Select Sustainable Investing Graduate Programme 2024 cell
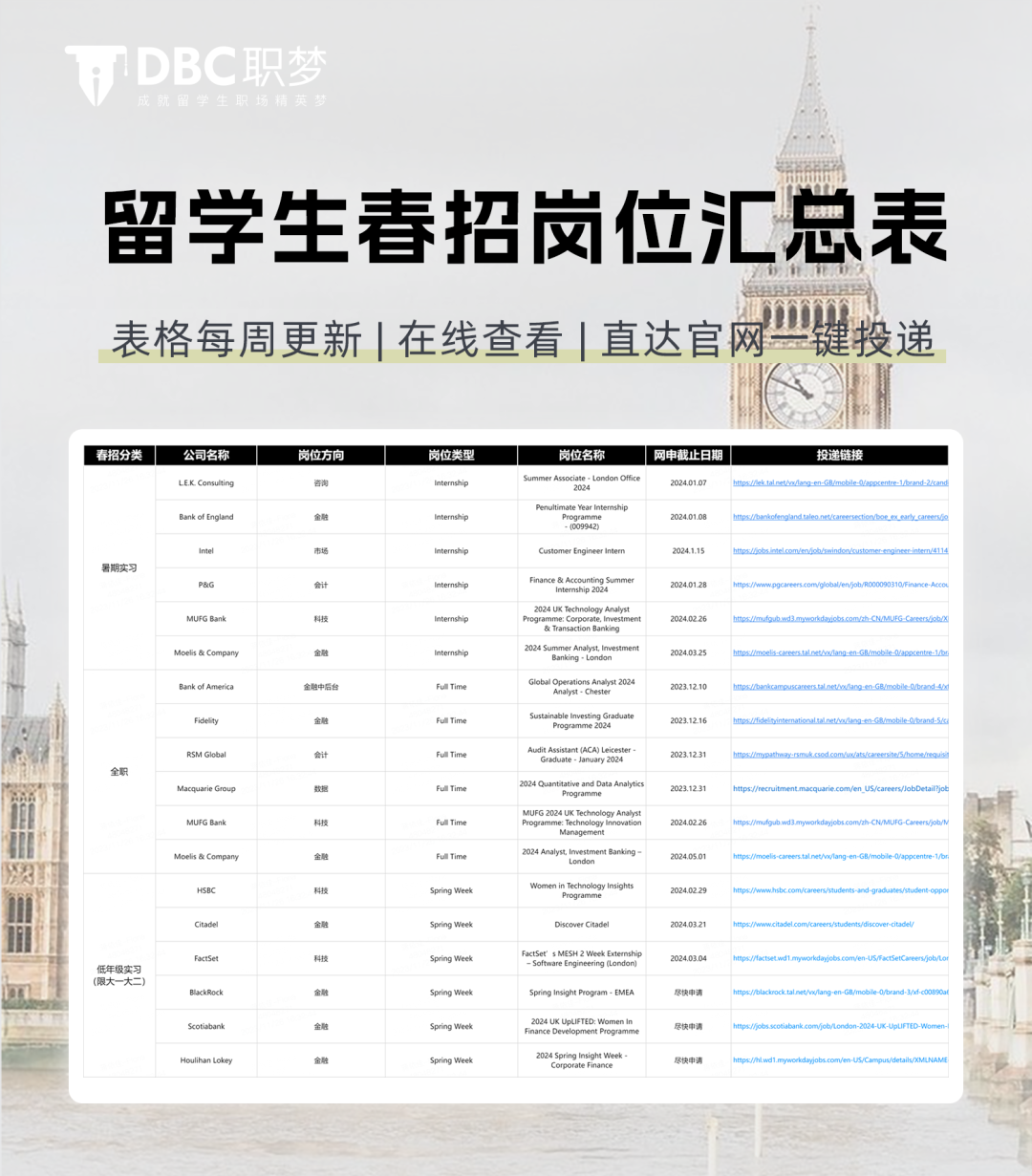The image size is (1032, 1176). (x=582, y=721)
